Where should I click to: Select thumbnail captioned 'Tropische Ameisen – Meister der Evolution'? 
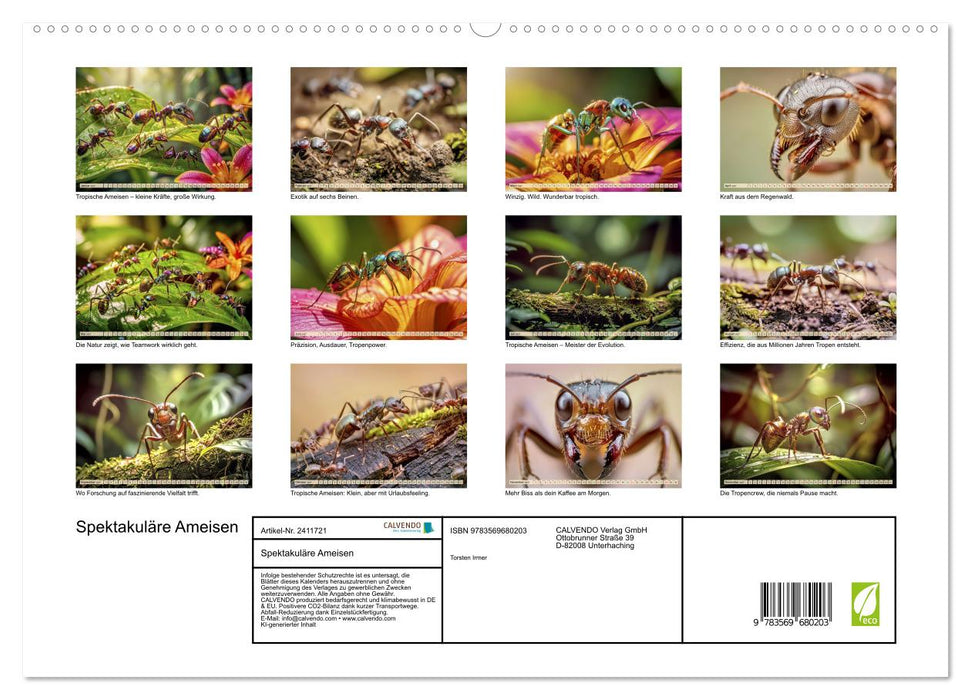[x=593, y=278]
